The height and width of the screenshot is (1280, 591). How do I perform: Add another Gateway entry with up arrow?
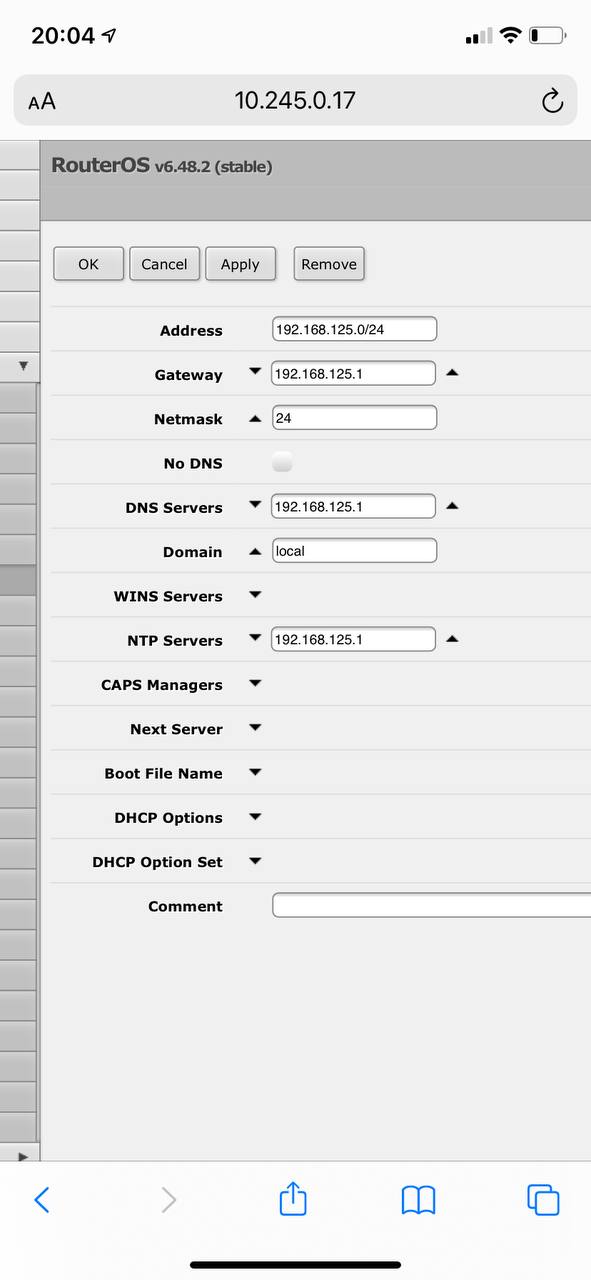tap(452, 373)
